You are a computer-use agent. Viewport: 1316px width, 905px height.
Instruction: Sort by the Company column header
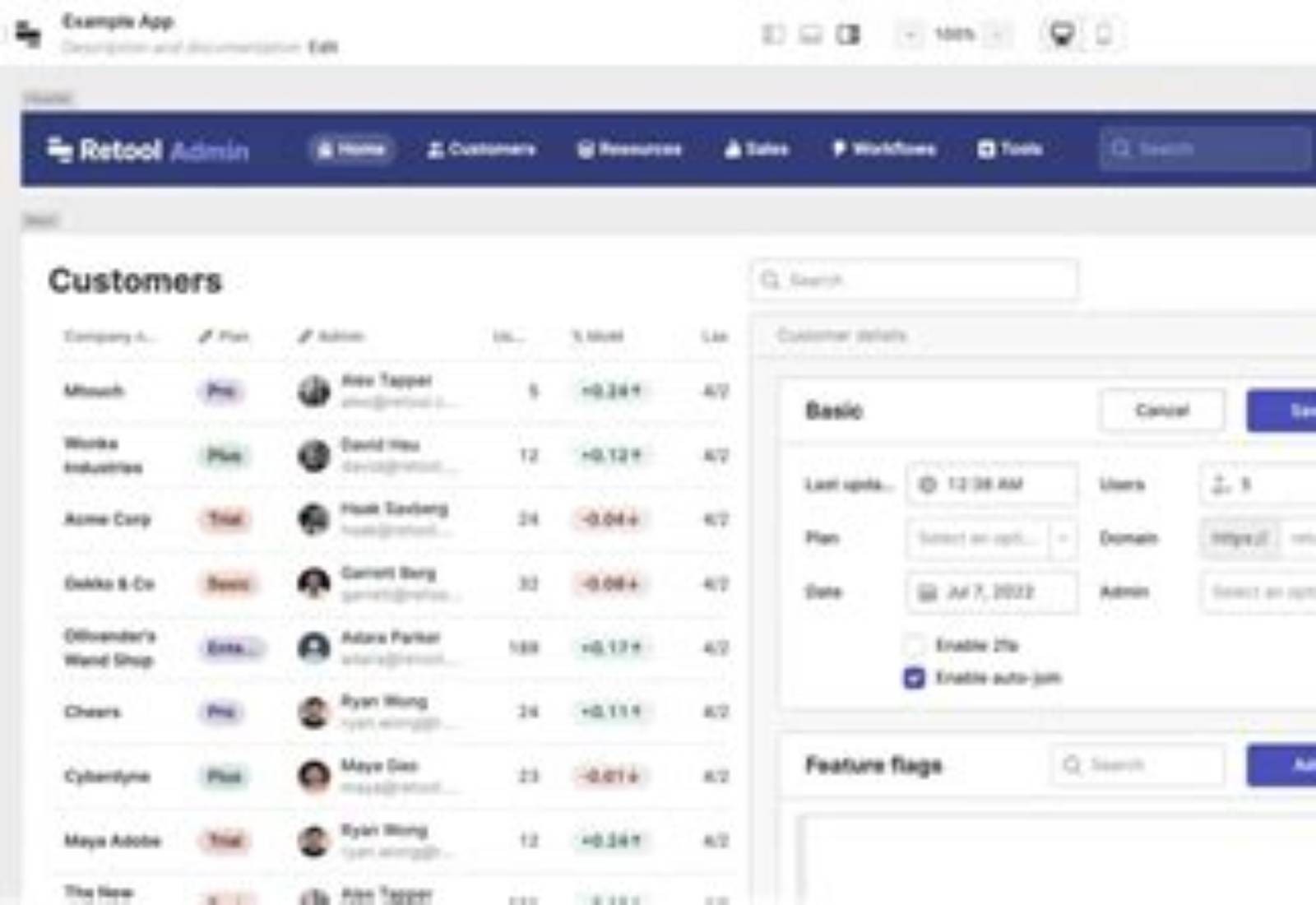point(109,336)
